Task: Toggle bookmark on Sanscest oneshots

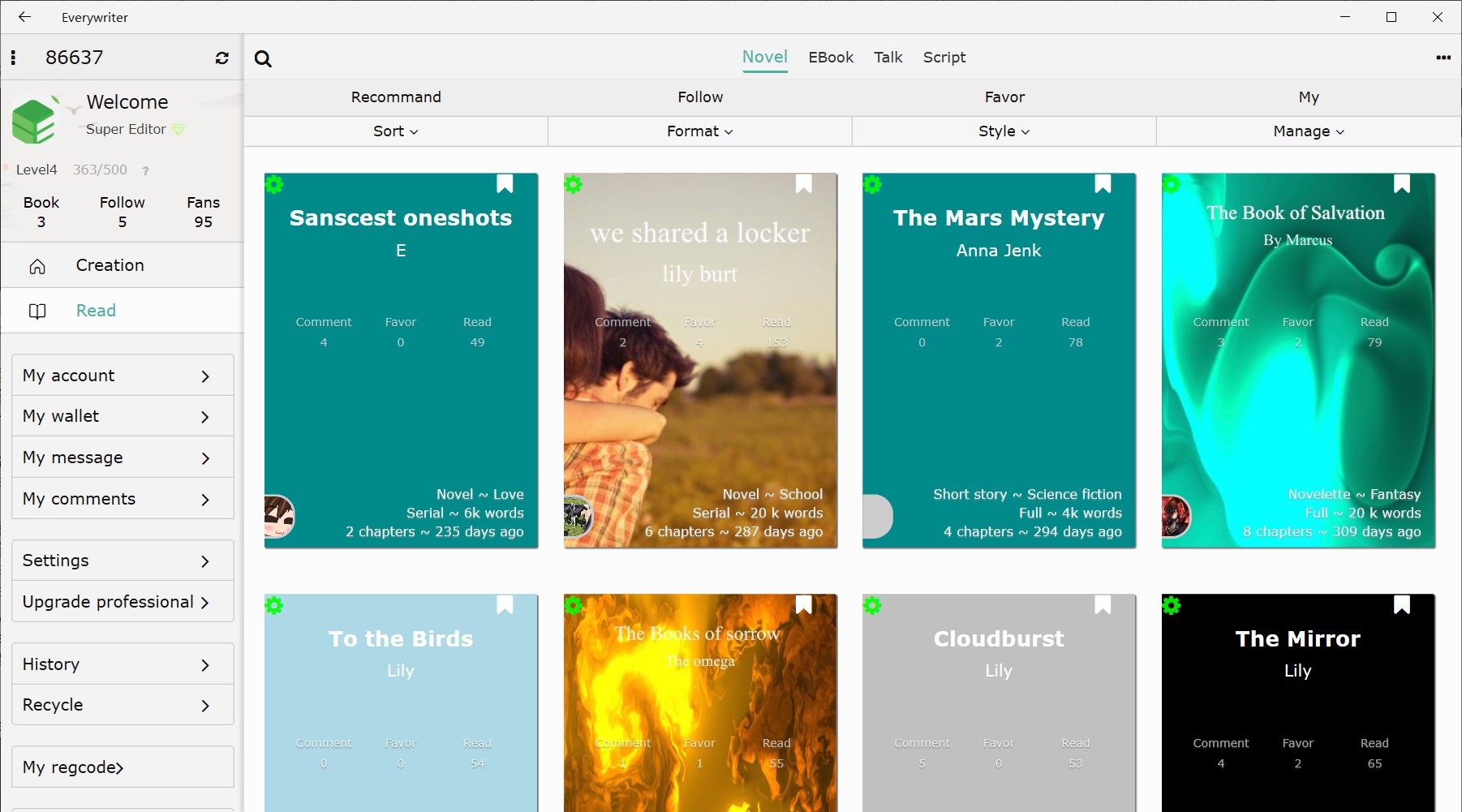Action: (505, 184)
